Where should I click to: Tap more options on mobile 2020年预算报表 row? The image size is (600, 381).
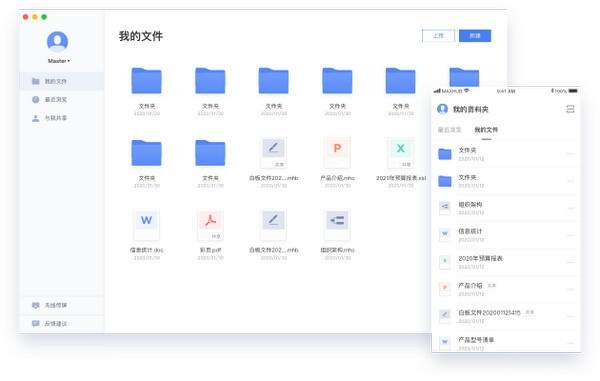tap(571, 263)
